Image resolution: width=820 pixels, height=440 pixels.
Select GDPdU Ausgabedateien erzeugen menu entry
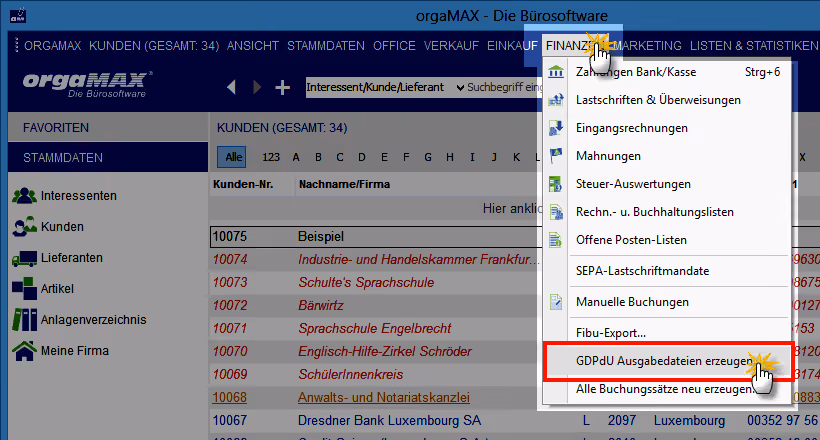[x=668, y=361]
